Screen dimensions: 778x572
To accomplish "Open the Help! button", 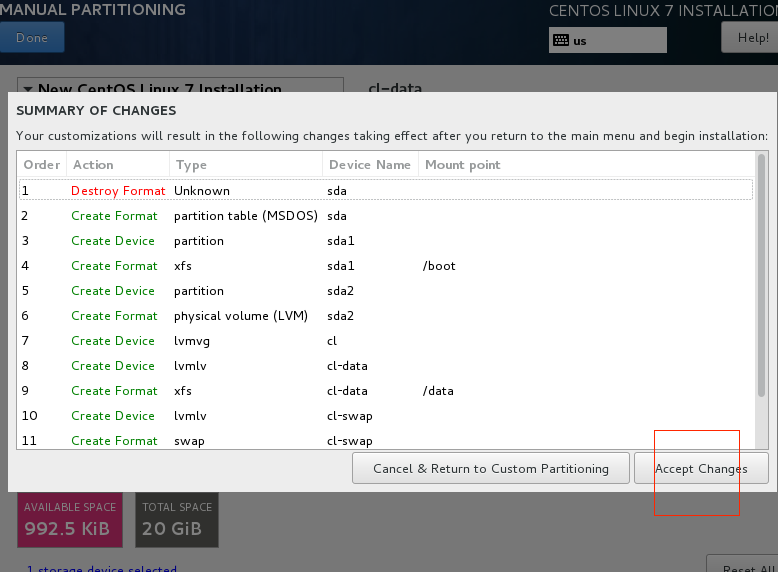I will (x=750, y=38).
